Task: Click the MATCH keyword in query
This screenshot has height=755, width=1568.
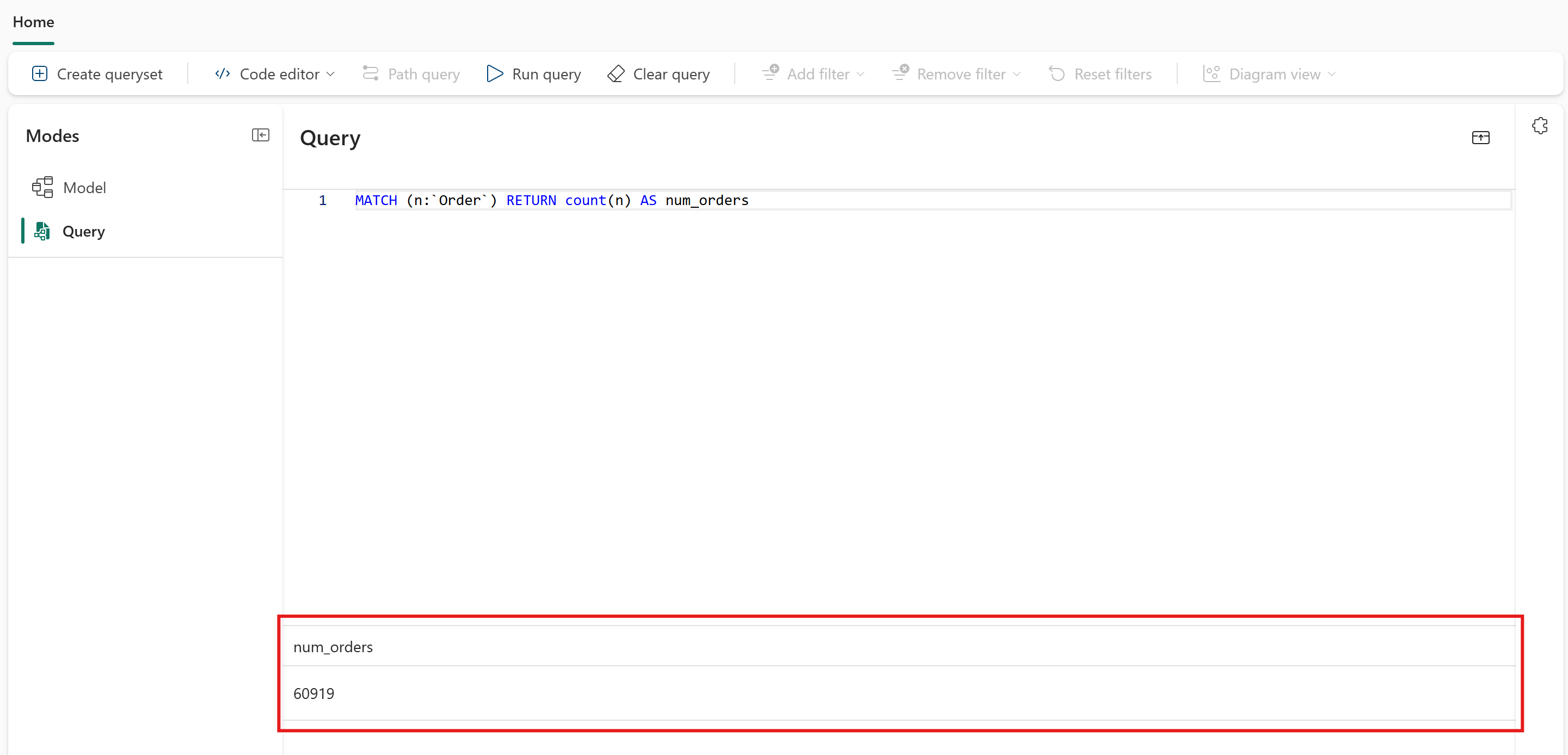Action: (x=376, y=200)
